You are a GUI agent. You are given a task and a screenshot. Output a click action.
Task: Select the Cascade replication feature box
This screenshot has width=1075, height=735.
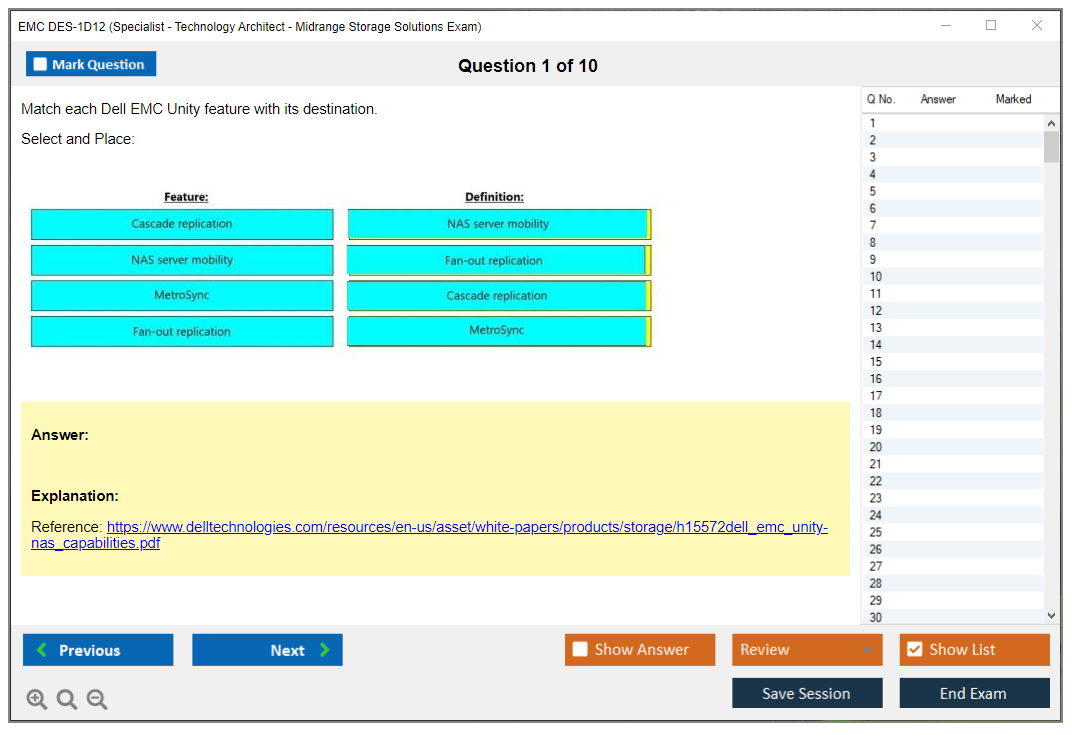point(182,224)
